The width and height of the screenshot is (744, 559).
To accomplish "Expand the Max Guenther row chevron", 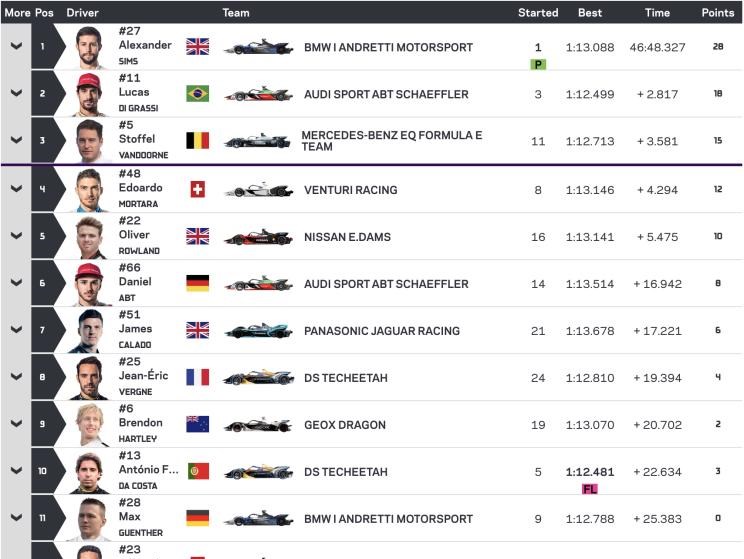I will pos(16,517).
